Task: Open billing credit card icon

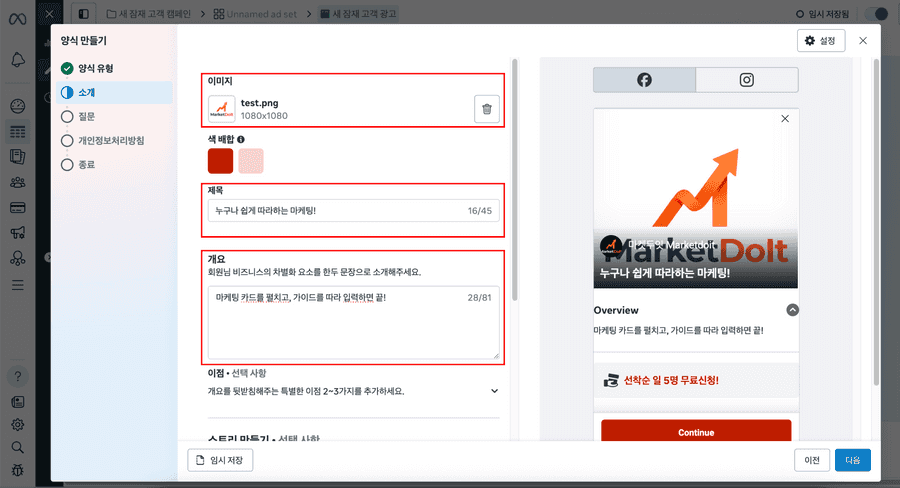Action: pyautogui.click(x=18, y=207)
